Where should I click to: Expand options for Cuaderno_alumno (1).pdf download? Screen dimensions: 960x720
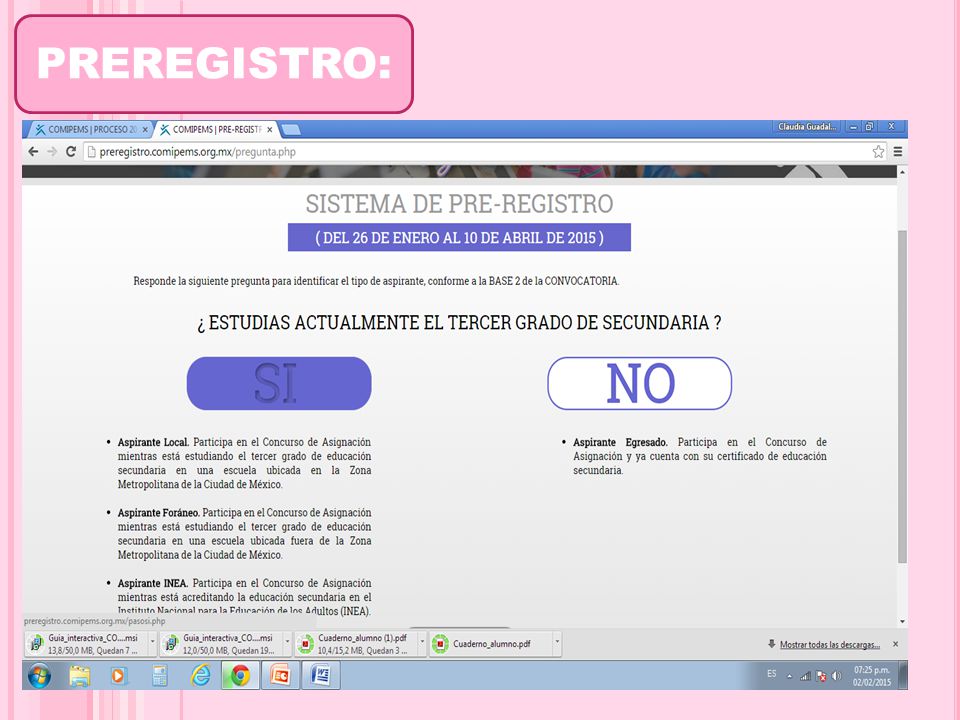tap(422, 642)
